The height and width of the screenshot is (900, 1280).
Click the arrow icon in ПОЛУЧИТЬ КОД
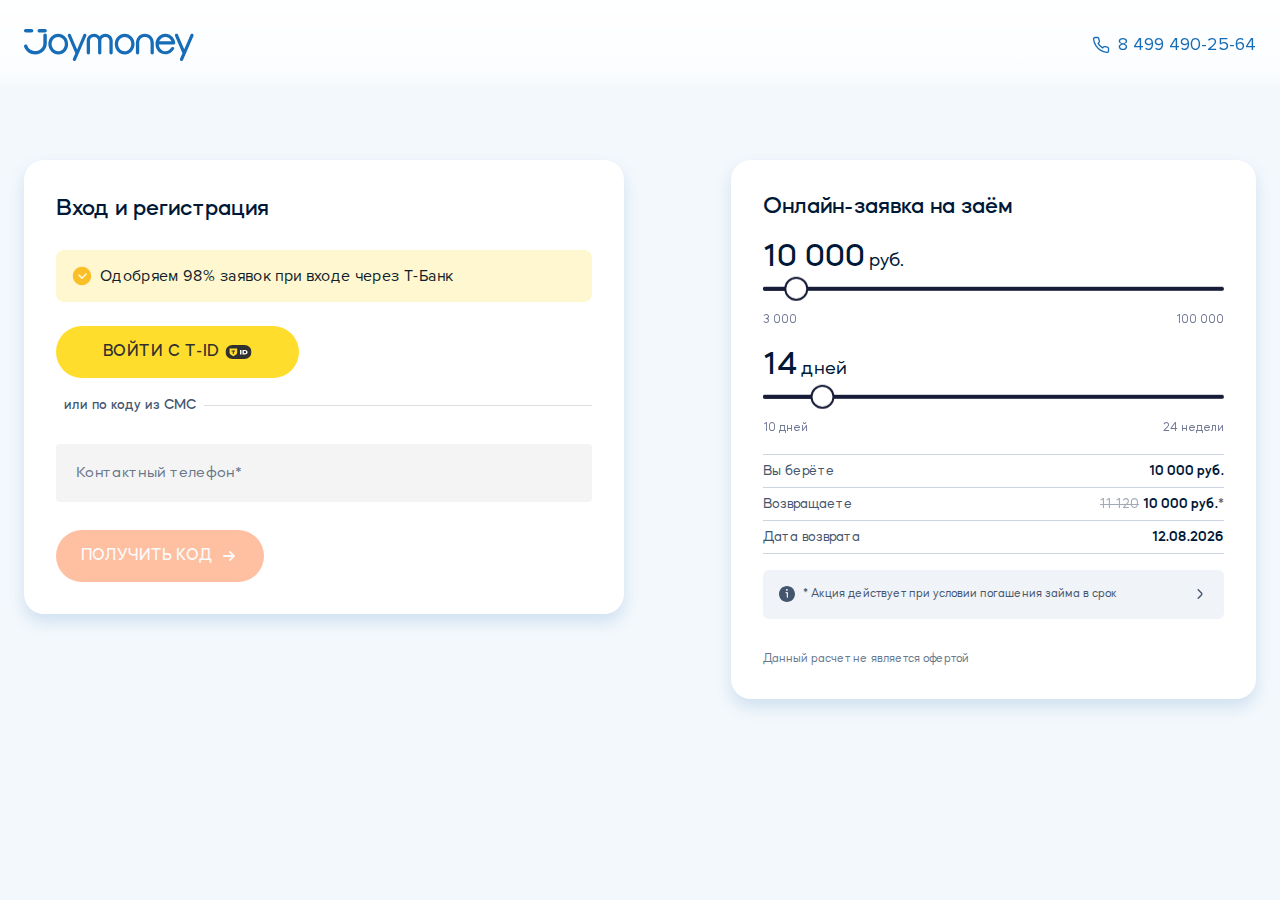coord(229,556)
